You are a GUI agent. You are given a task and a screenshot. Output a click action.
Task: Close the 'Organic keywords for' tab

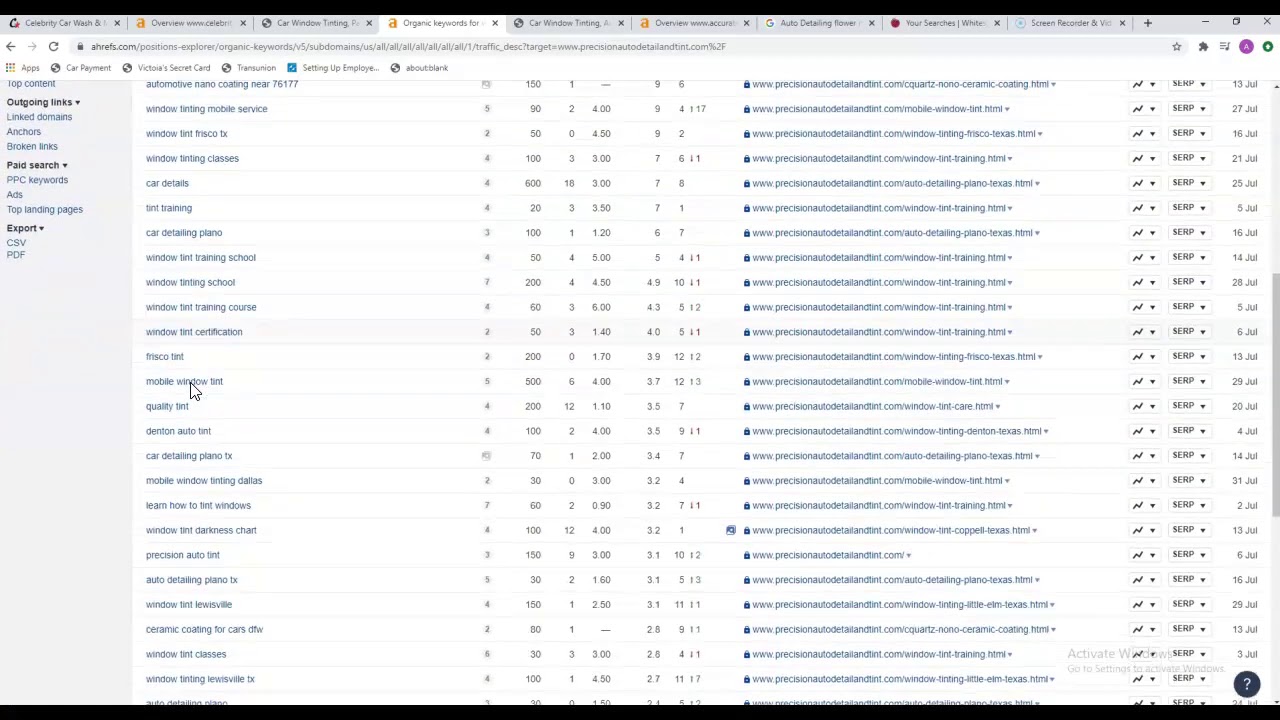point(494,23)
